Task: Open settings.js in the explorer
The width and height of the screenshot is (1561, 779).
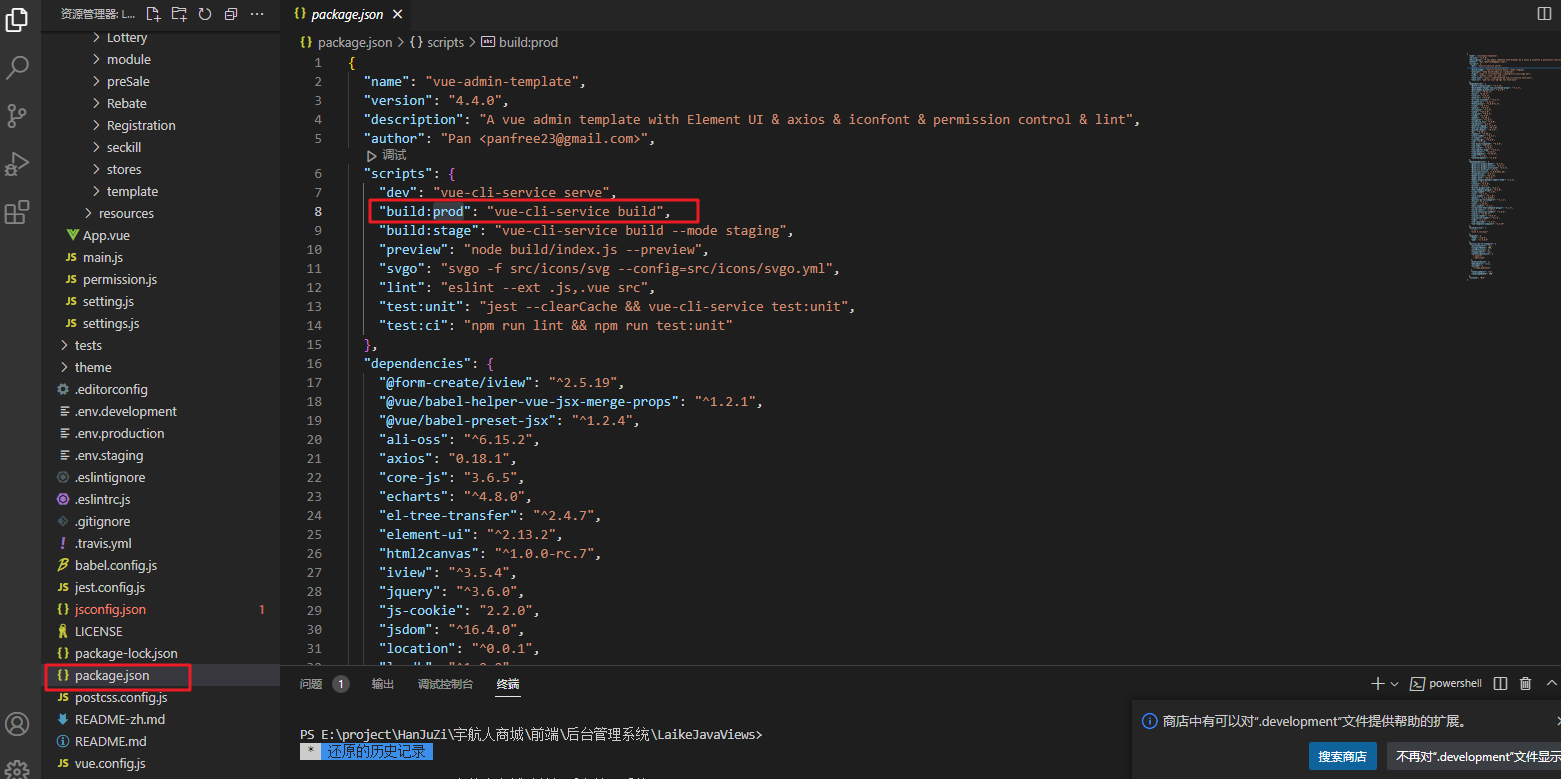Action: point(111,323)
